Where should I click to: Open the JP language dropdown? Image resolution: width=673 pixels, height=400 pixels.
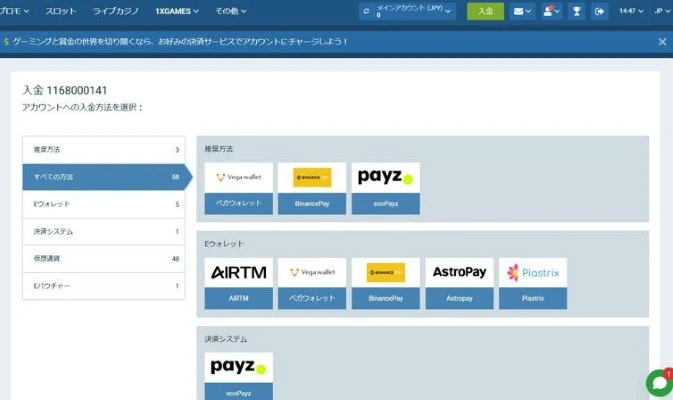click(x=663, y=11)
